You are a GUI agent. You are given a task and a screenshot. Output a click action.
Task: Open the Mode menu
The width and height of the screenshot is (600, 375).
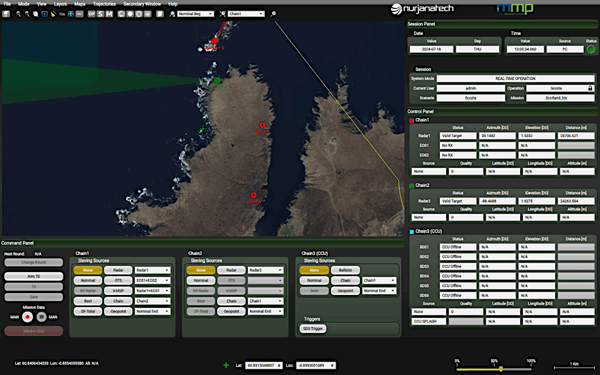pyautogui.click(x=24, y=4)
